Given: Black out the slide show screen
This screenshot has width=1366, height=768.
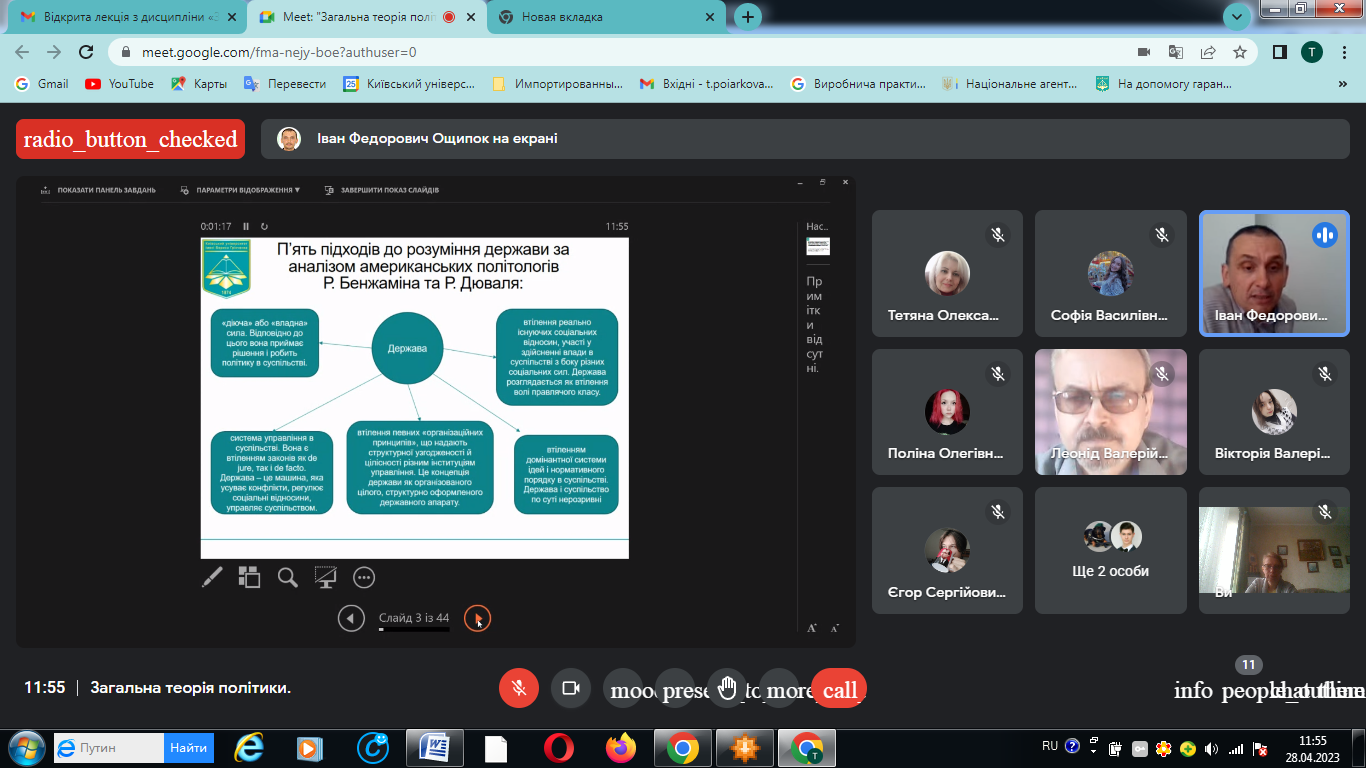Looking at the screenshot, I should [x=325, y=577].
